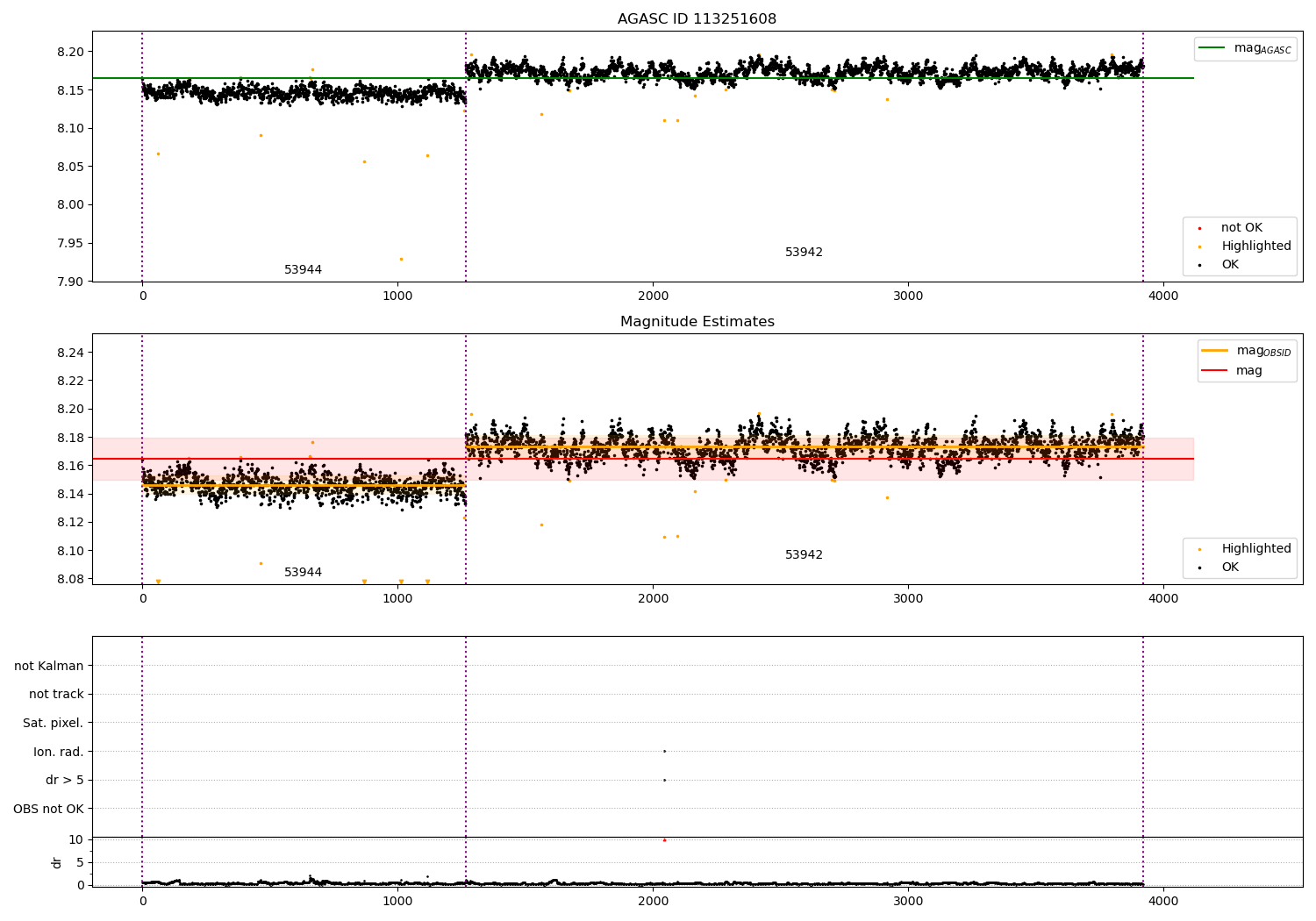Click the 7.95 tick on the top panel y-axis
Screen dimensions: 1316x921
72,244
